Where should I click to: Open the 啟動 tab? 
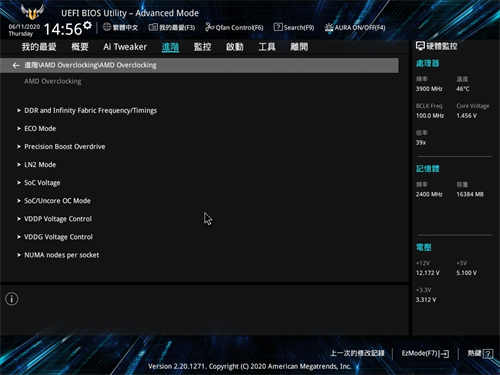tap(235, 47)
